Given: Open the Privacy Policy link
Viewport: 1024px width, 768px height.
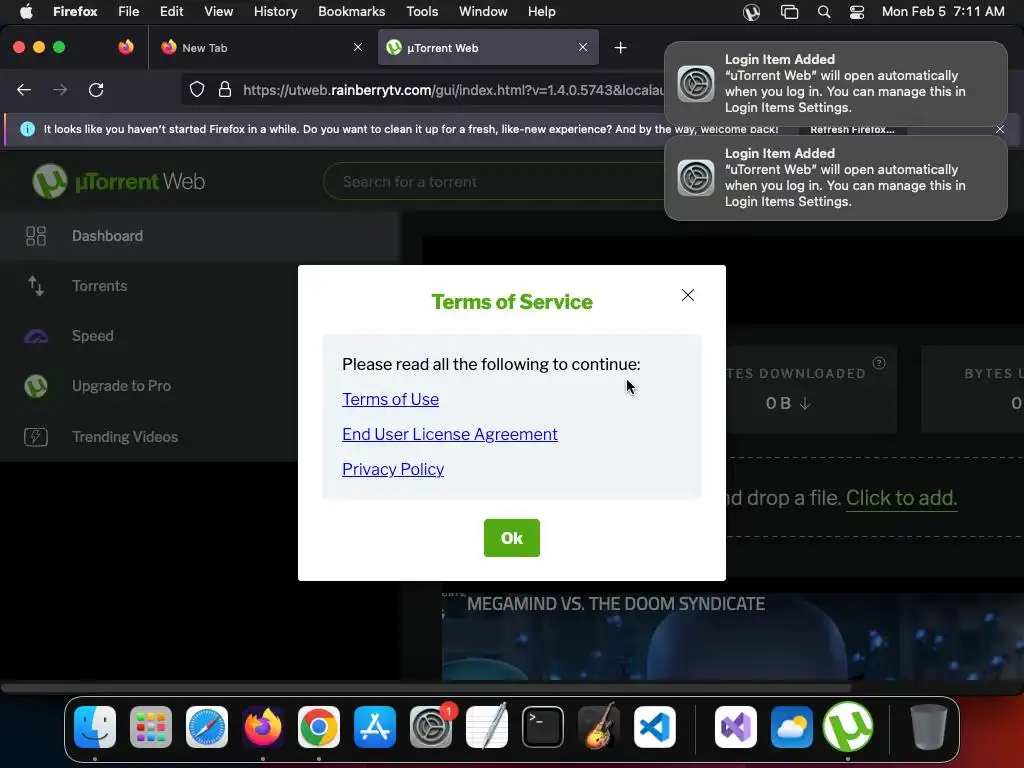Looking at the screenshot, I should pos(392,469).
